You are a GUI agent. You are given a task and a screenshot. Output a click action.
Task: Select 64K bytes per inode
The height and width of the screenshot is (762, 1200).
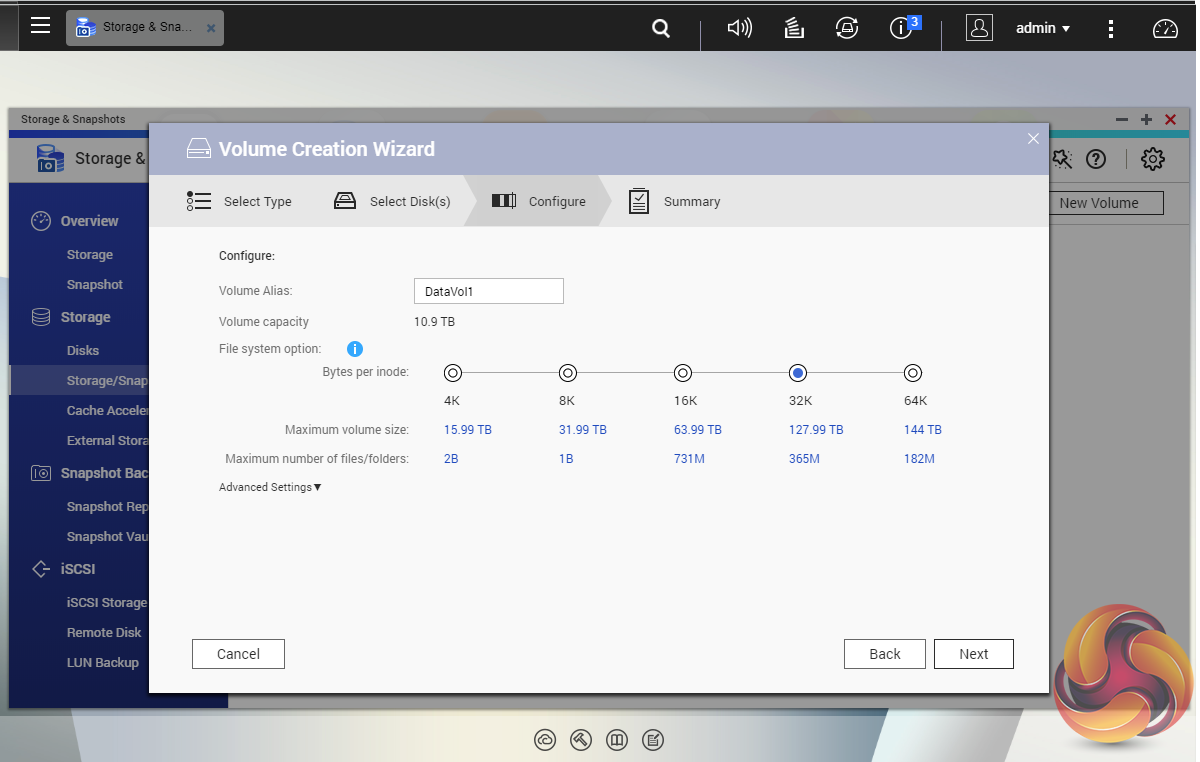(x=913, y=373)
